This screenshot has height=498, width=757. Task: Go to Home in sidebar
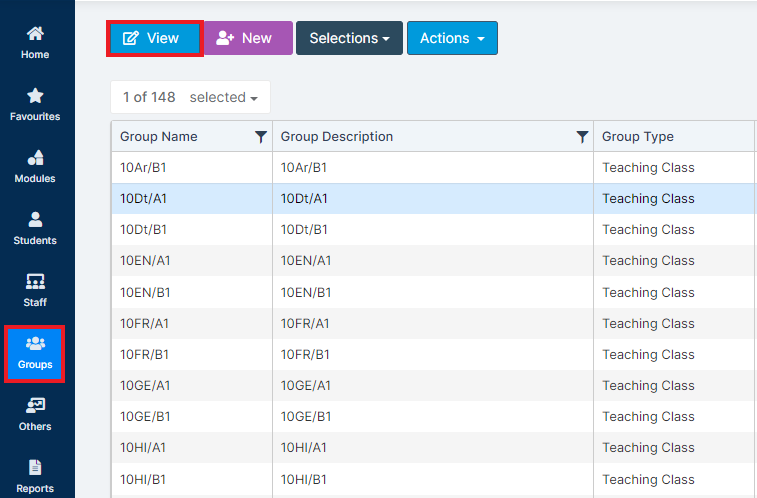(35, 42)
